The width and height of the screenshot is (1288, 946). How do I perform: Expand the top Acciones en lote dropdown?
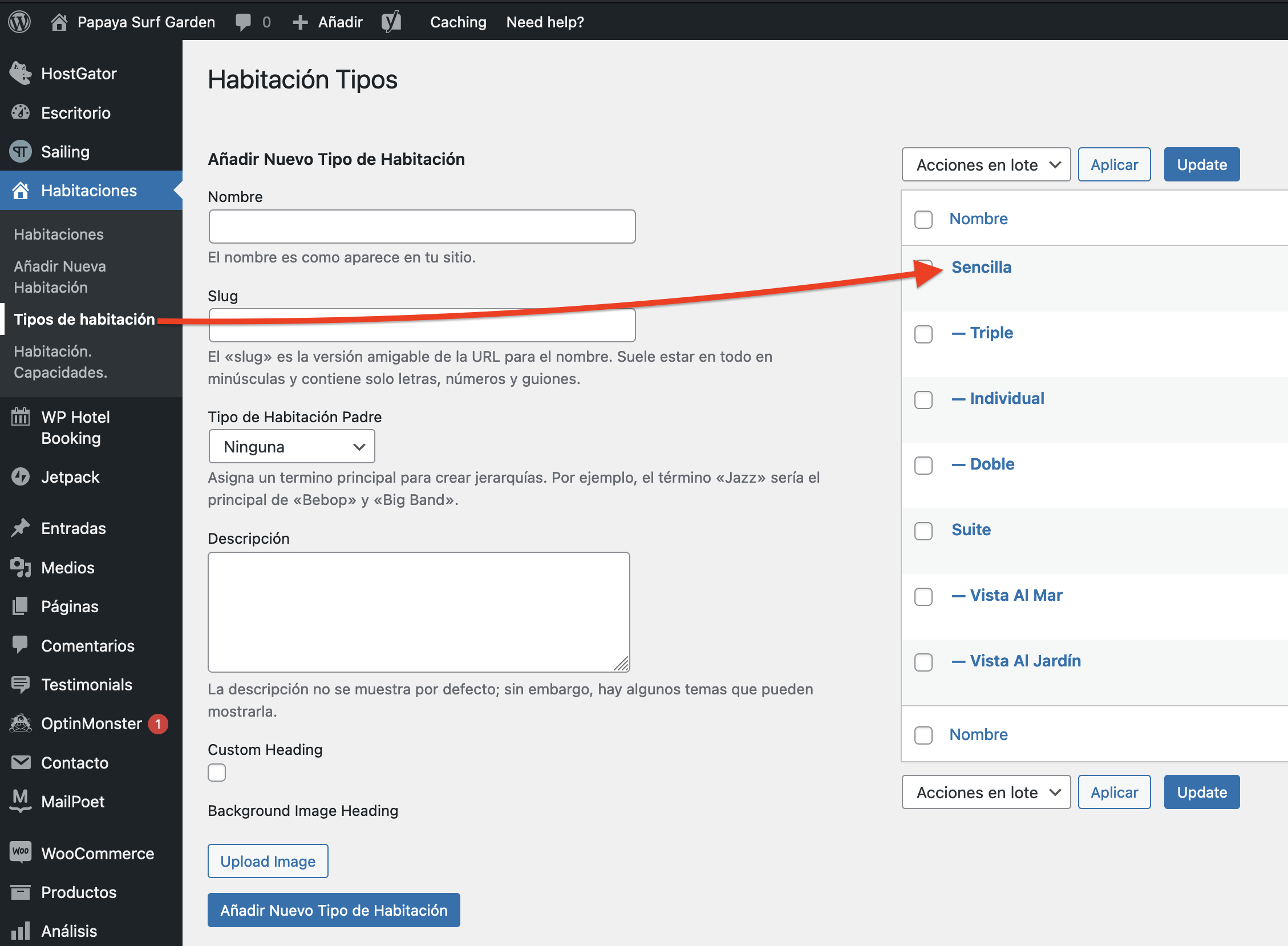(986, 165)
